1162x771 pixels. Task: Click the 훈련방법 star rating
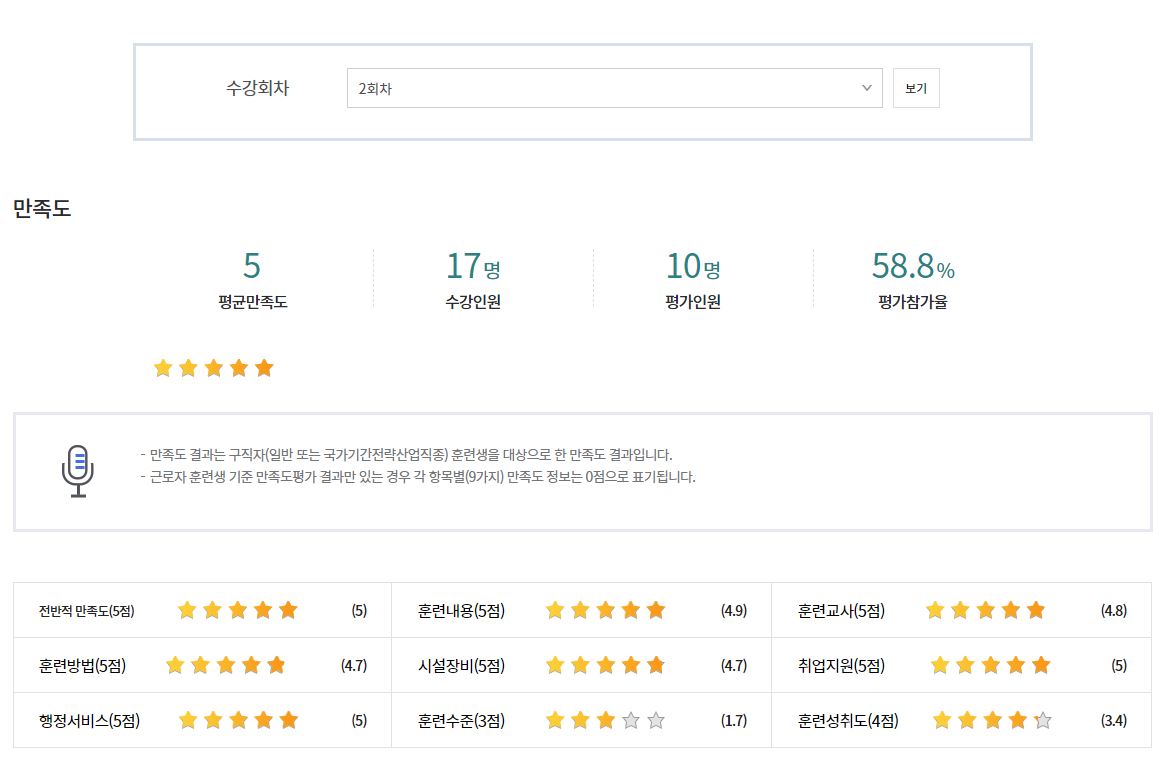225,666
